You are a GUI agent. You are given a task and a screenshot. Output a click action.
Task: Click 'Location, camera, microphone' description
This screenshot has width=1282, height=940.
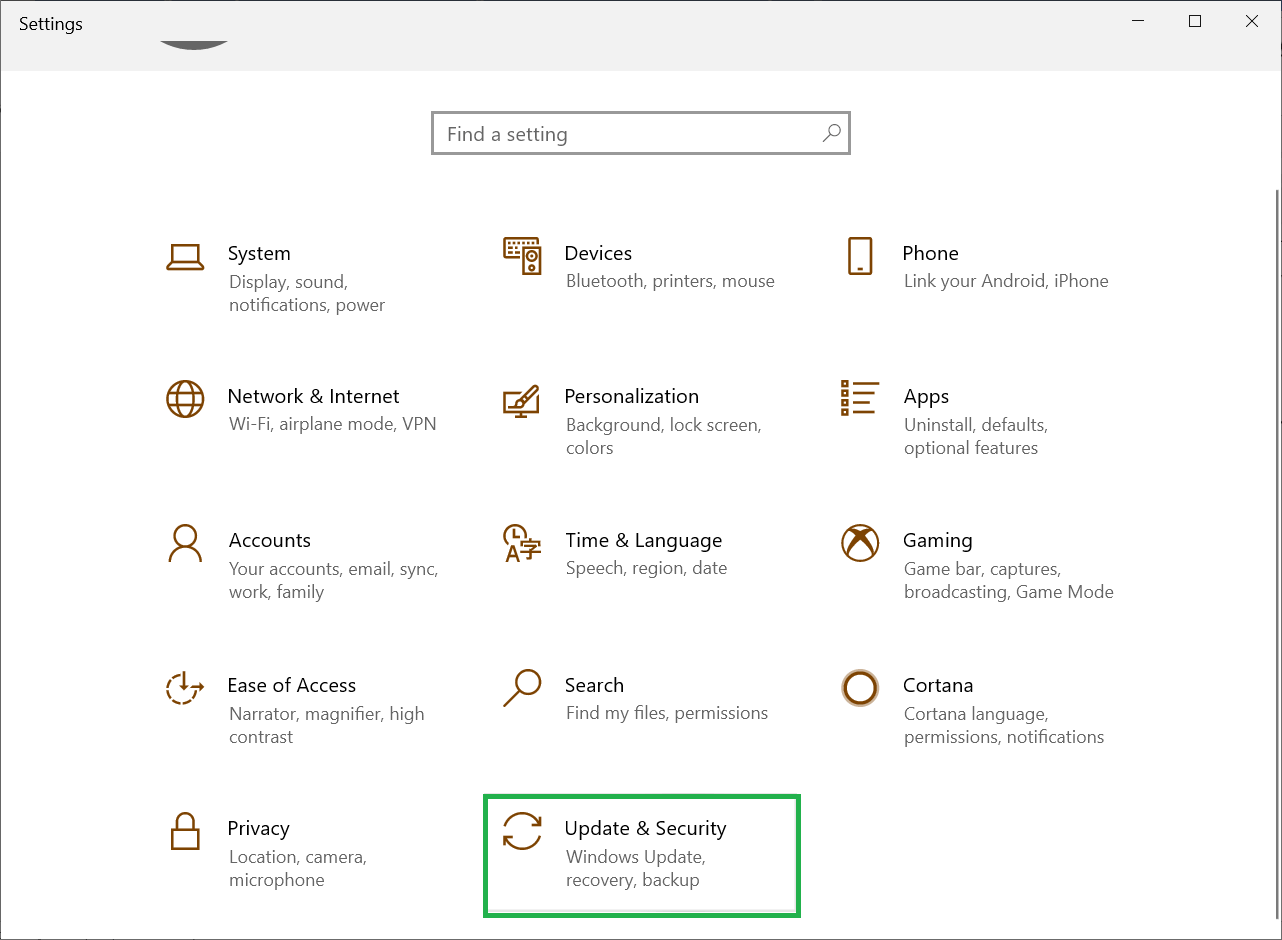point(298,869)
